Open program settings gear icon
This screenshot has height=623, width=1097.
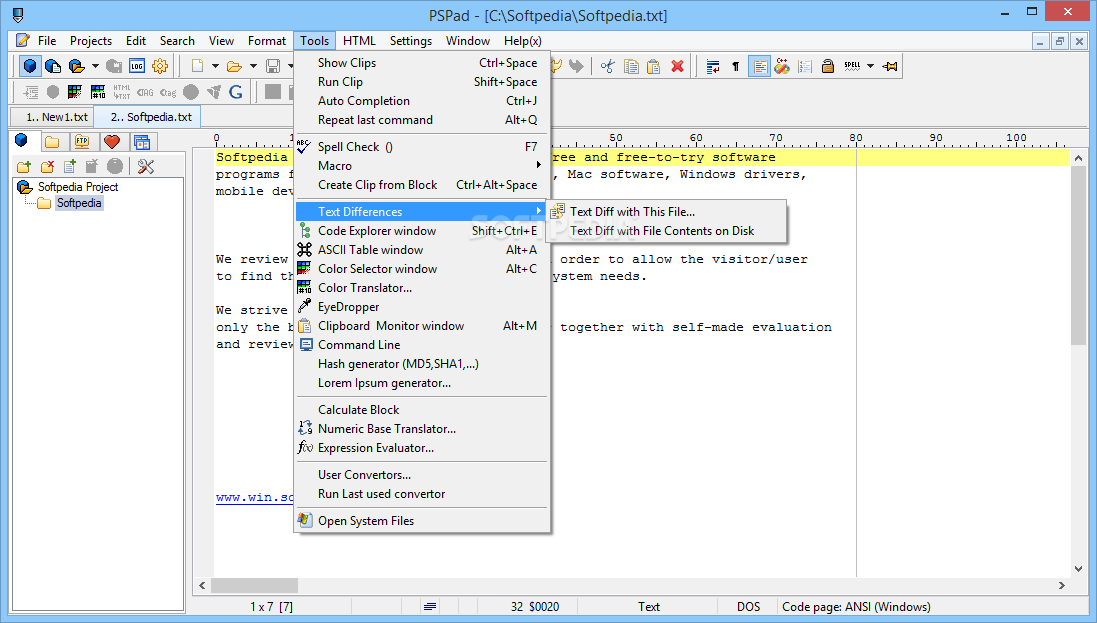tap(160, 66)
